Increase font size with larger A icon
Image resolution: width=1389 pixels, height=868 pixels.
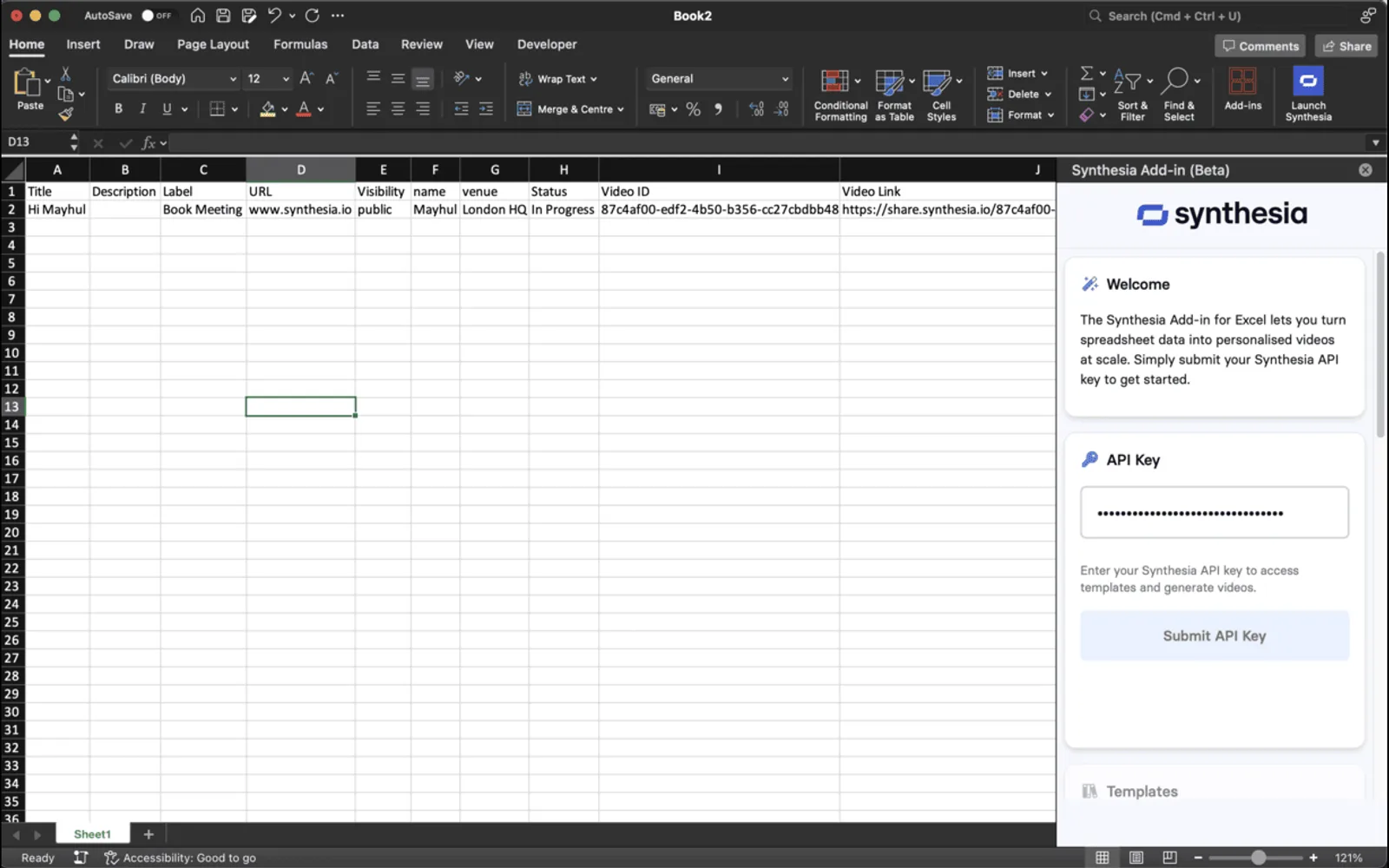306,78
